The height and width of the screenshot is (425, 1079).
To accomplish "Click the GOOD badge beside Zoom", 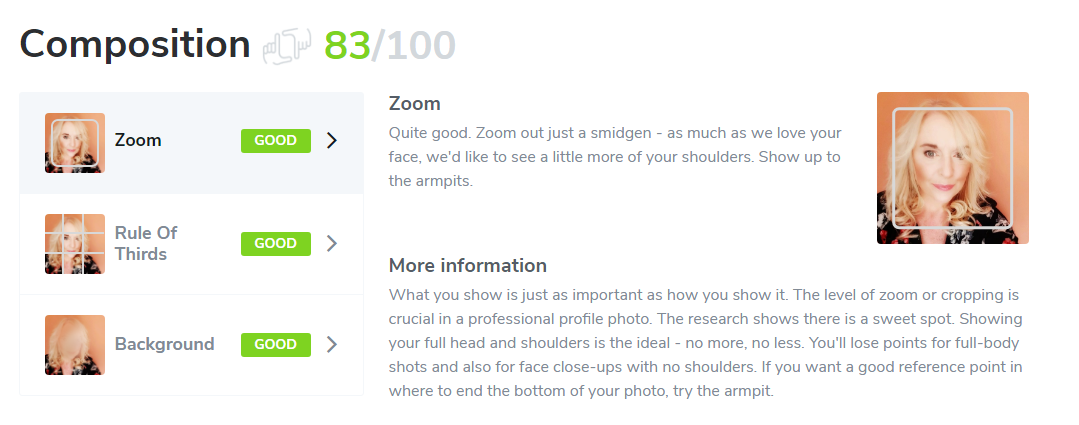I will coord(275,141).
